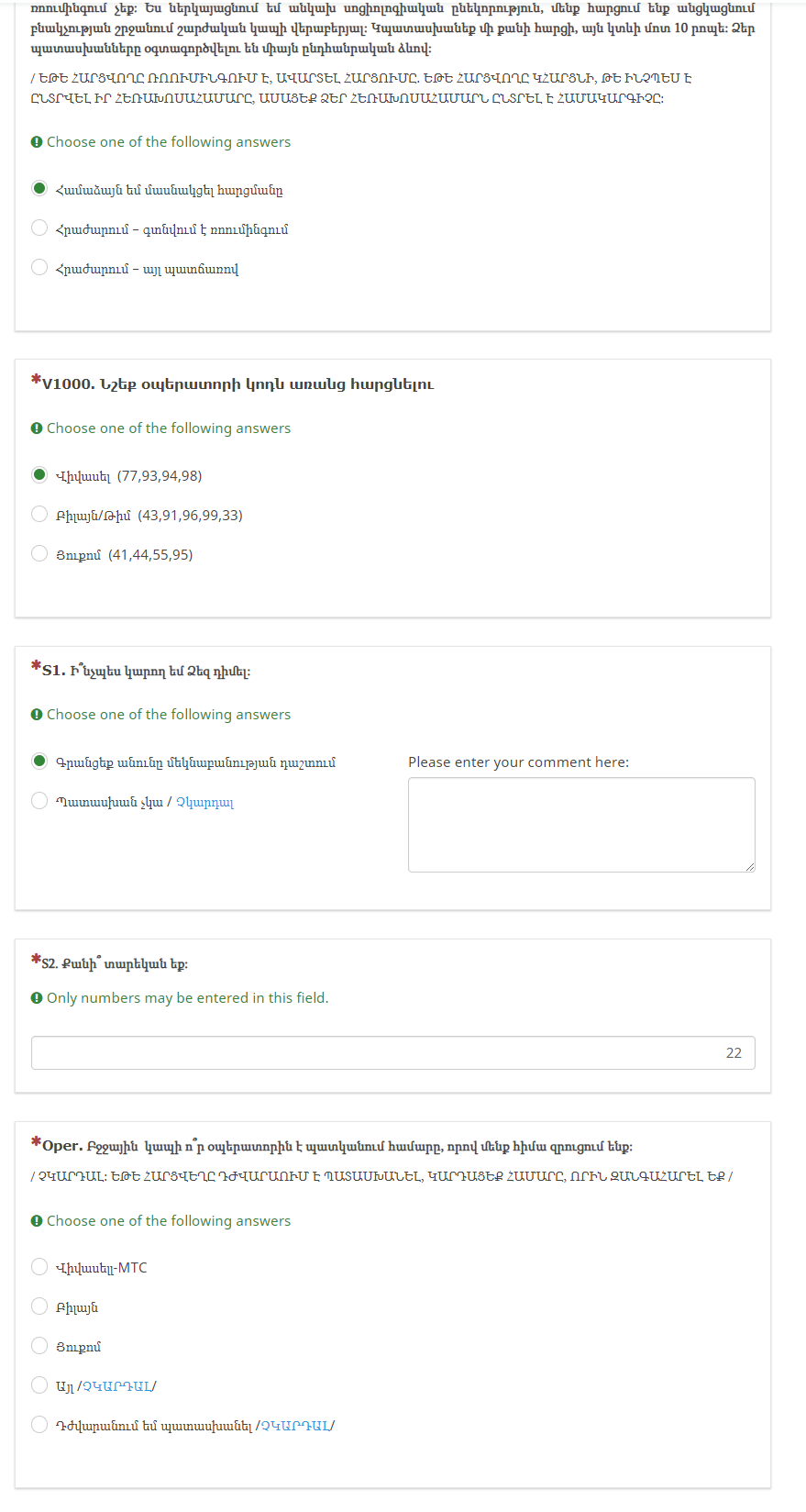Viewport: 806px width, 1512px height.
Task: Click the 'Please enter your comment here' text area
Action: coord(580,824)
